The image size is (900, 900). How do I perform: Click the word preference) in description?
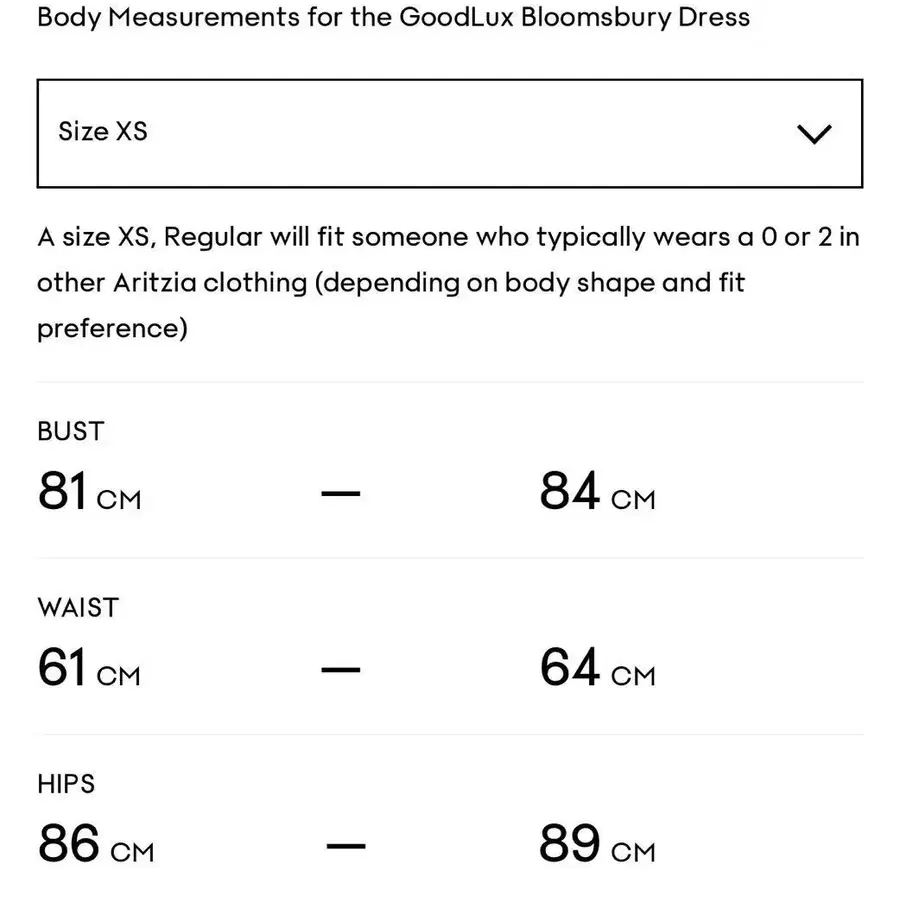112,329
